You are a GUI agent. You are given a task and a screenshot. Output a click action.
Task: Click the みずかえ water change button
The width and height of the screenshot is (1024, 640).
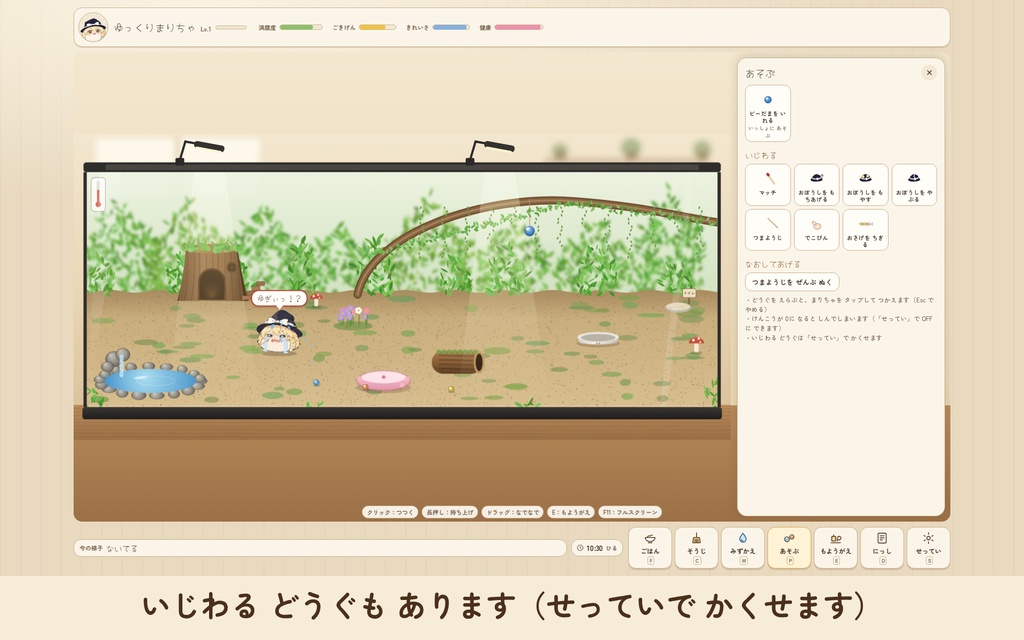pyautogui.click(x=743, y=548)
